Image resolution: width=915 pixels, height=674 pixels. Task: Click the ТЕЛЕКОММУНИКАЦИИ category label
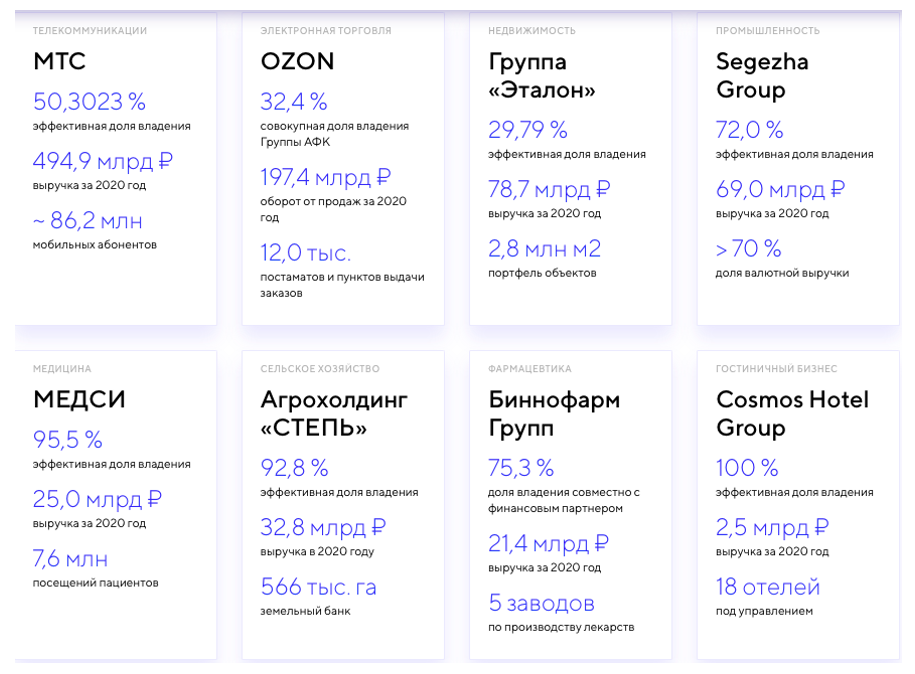tap(90, 31)
